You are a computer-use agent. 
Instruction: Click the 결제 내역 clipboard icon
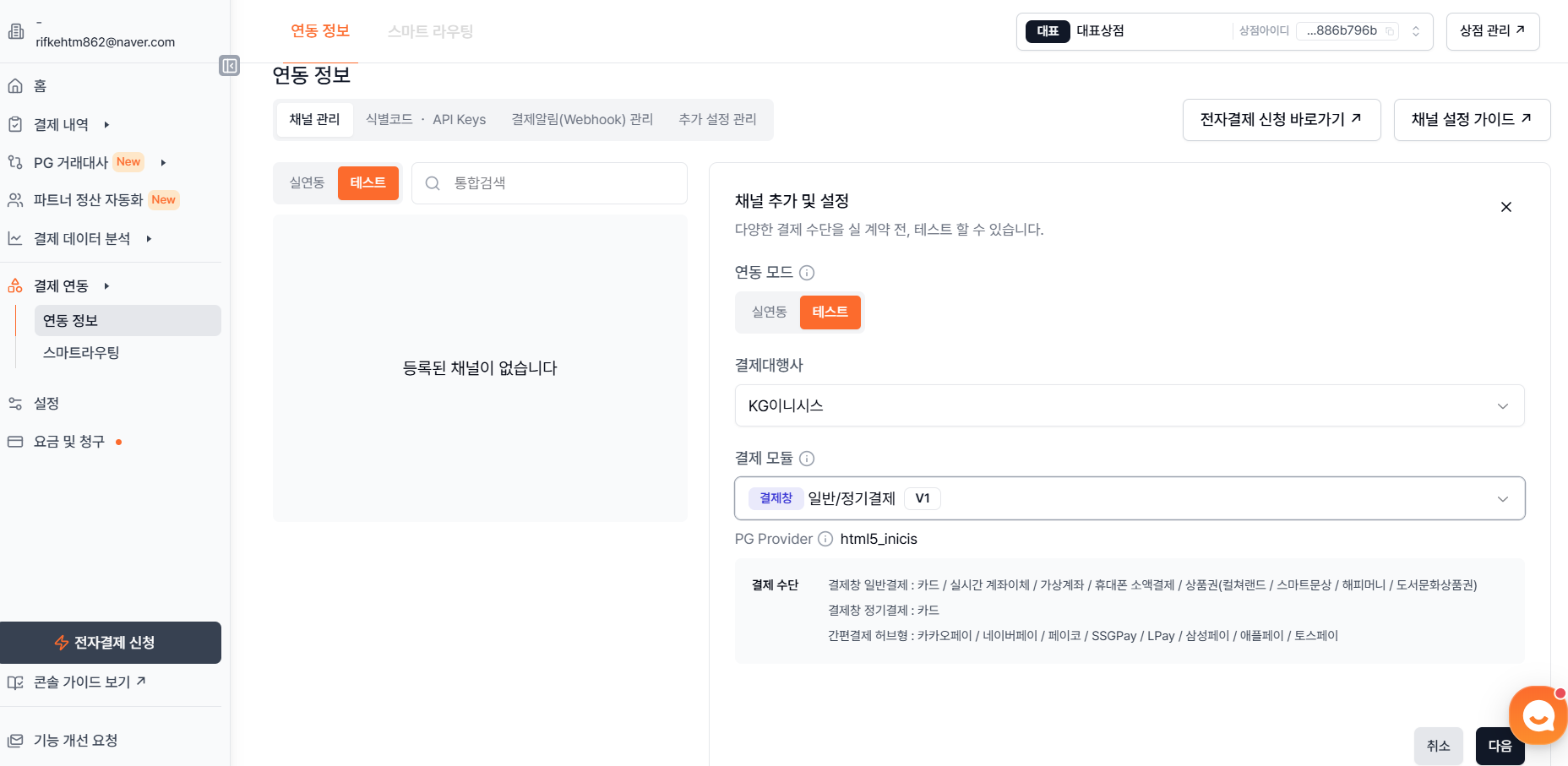click(15, 124)
